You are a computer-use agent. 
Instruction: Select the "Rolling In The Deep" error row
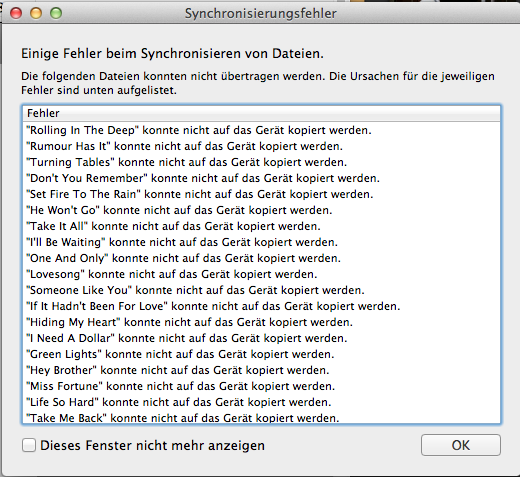[261, 130]
